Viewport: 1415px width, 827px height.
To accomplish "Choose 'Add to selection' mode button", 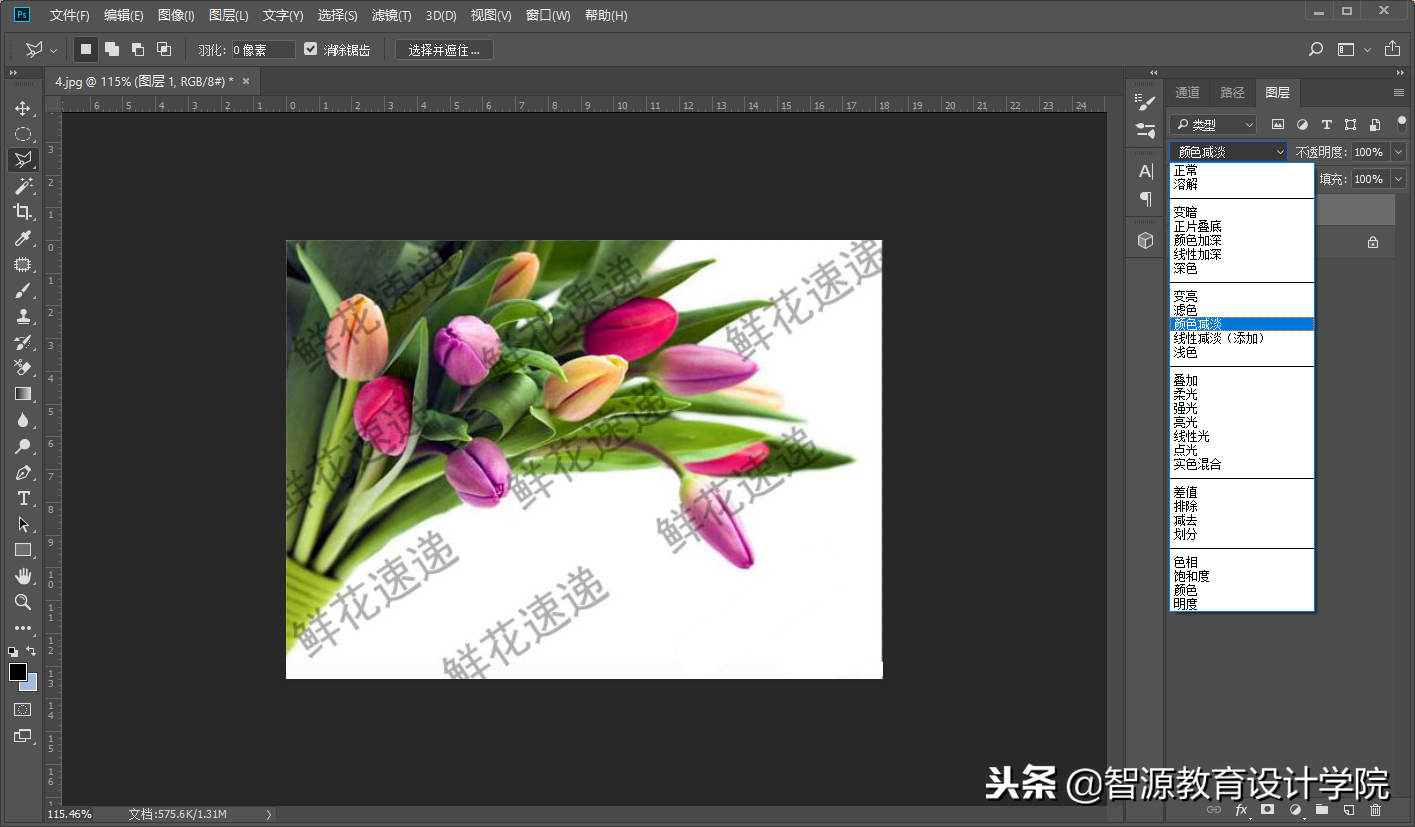I will (x=112, y=49).
